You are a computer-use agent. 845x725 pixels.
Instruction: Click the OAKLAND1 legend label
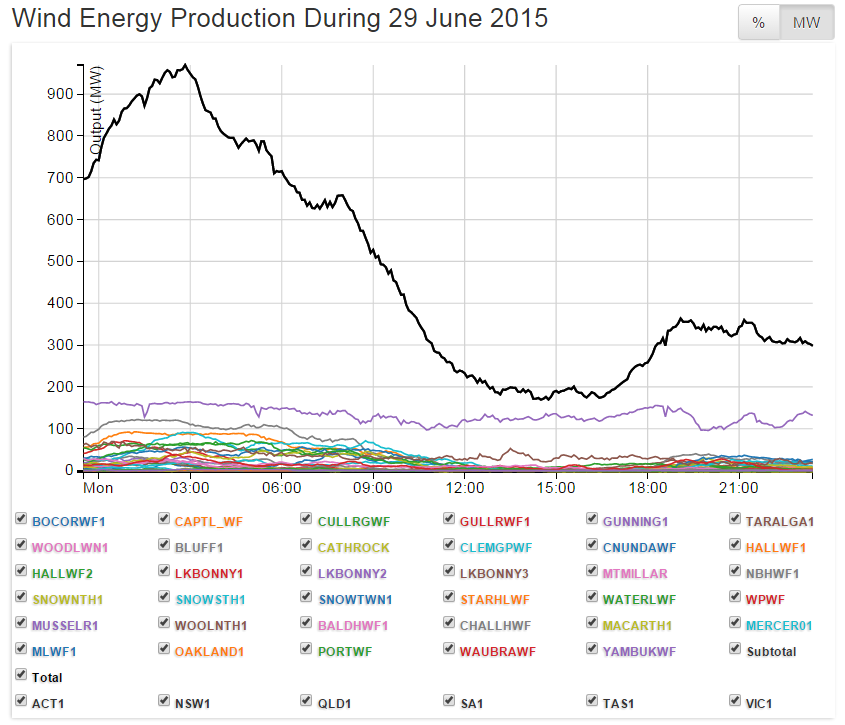tap(209, 651)
